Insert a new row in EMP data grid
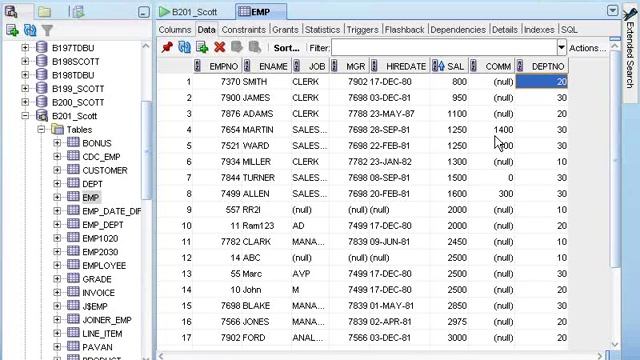 tap(202, 47)
